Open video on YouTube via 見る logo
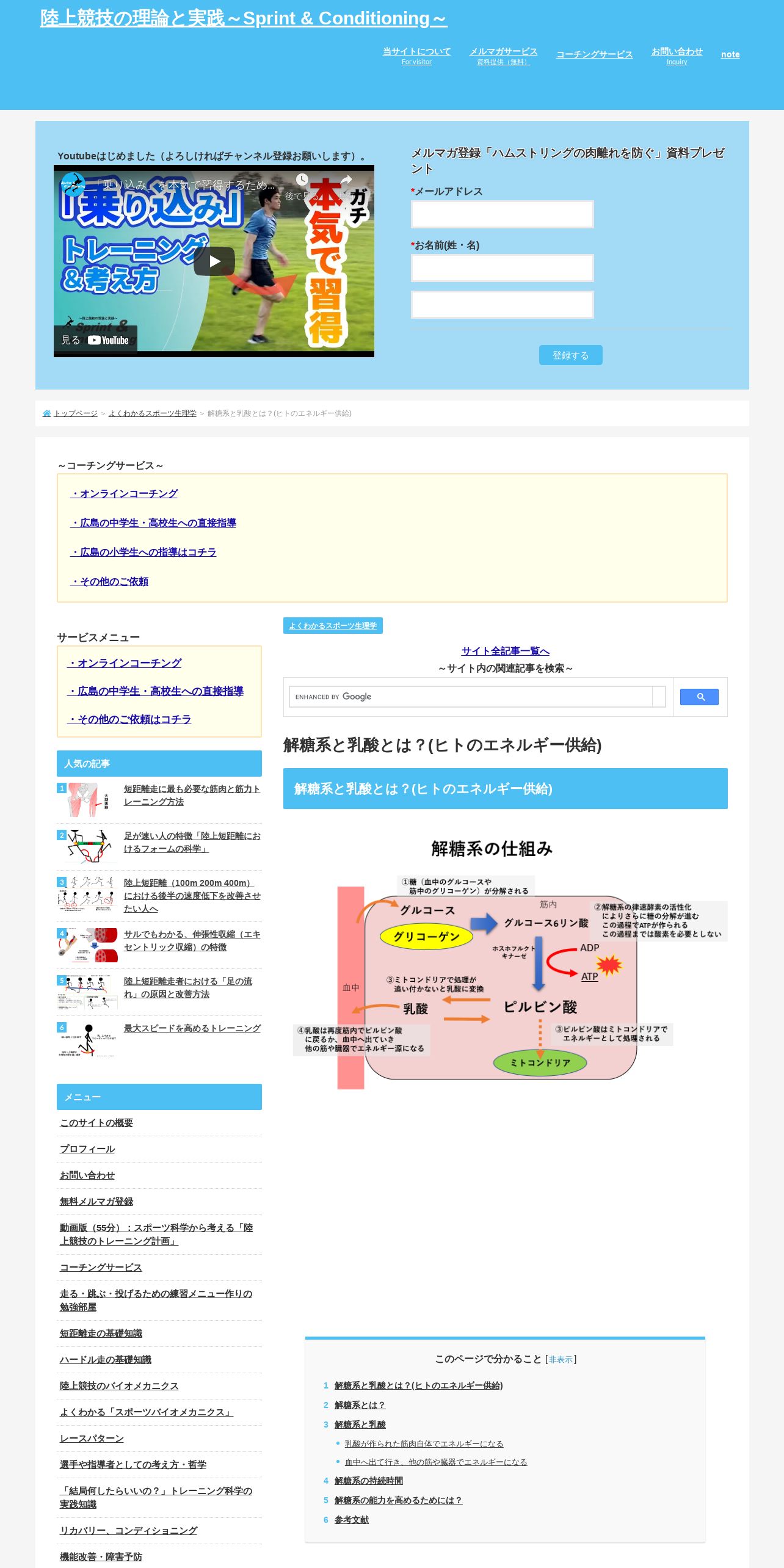 95,340
